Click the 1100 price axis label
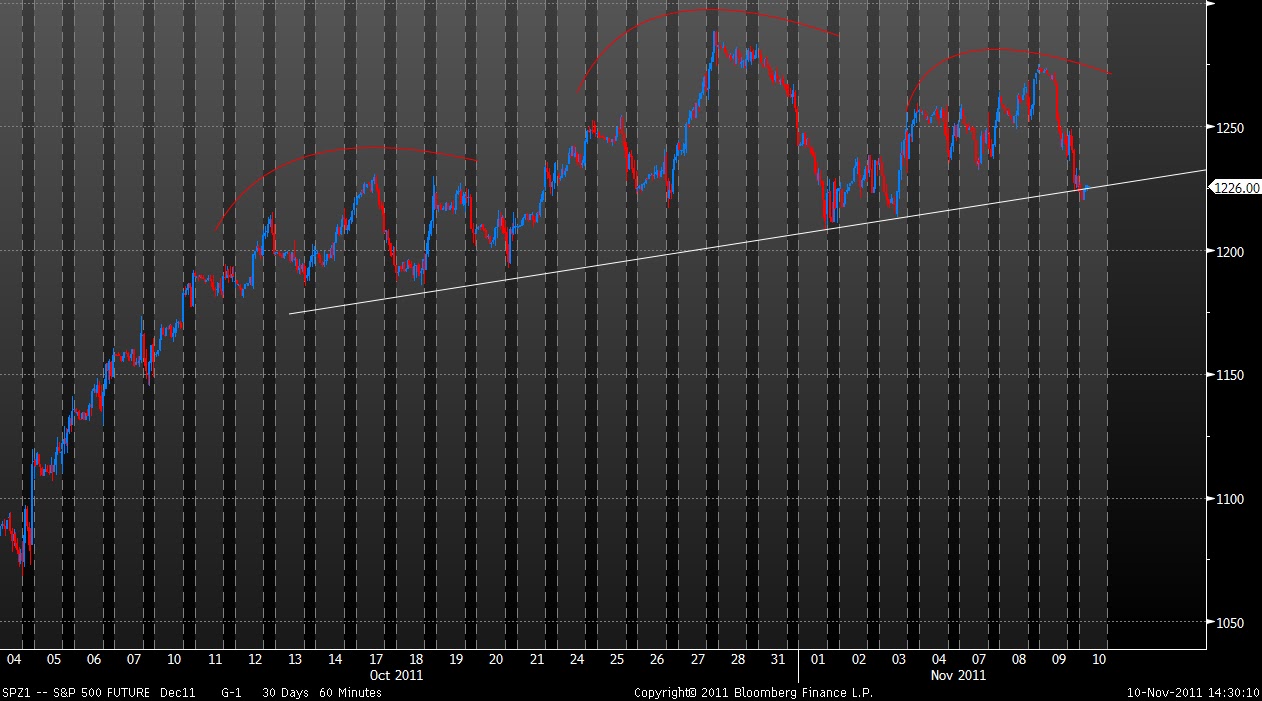The height and width of the screenshot is (701, 1262). (1229, 499)
